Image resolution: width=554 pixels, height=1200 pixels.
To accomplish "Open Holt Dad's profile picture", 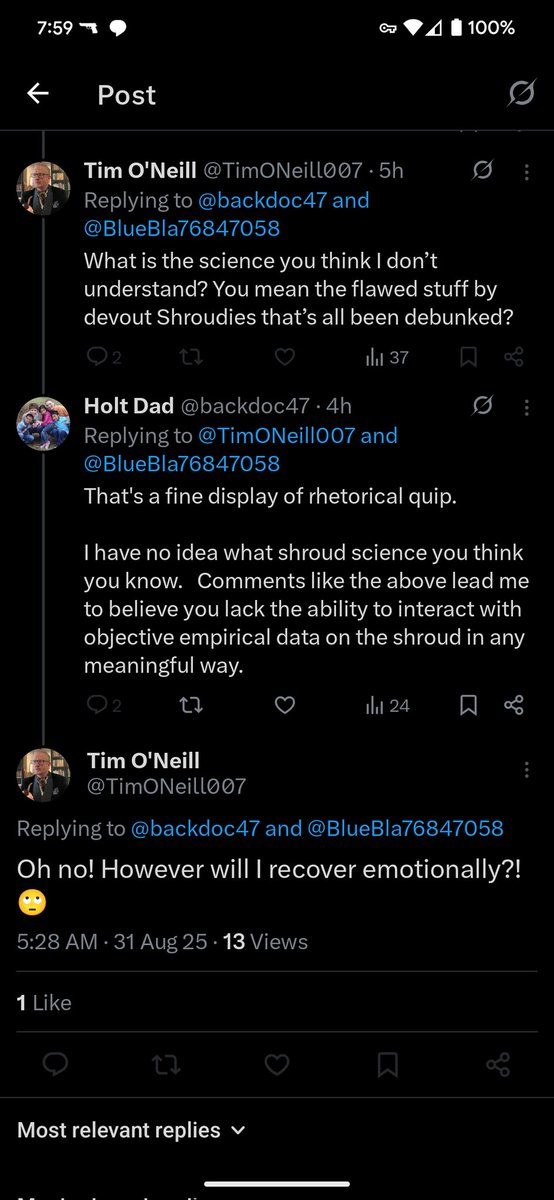I will 43,424.
